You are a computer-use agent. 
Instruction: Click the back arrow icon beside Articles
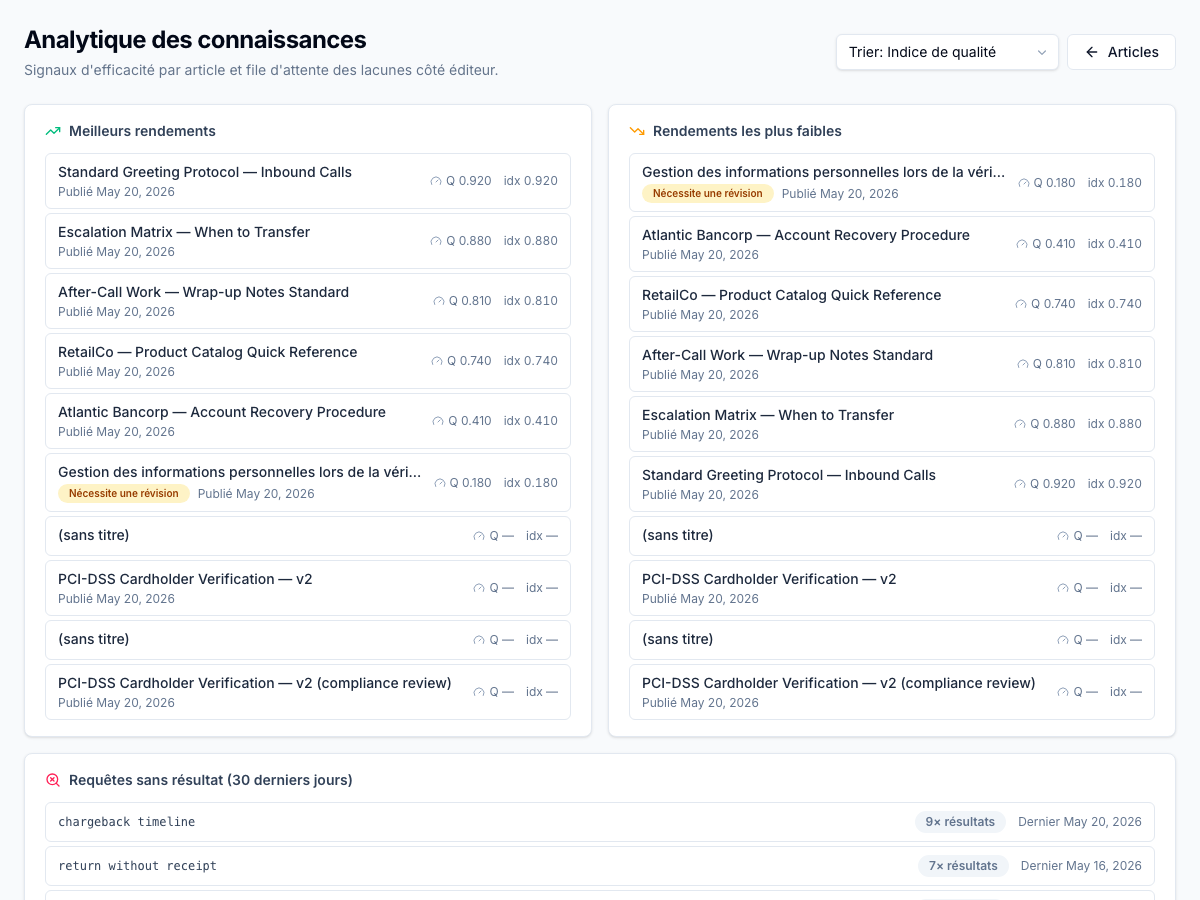point(1092,52)
